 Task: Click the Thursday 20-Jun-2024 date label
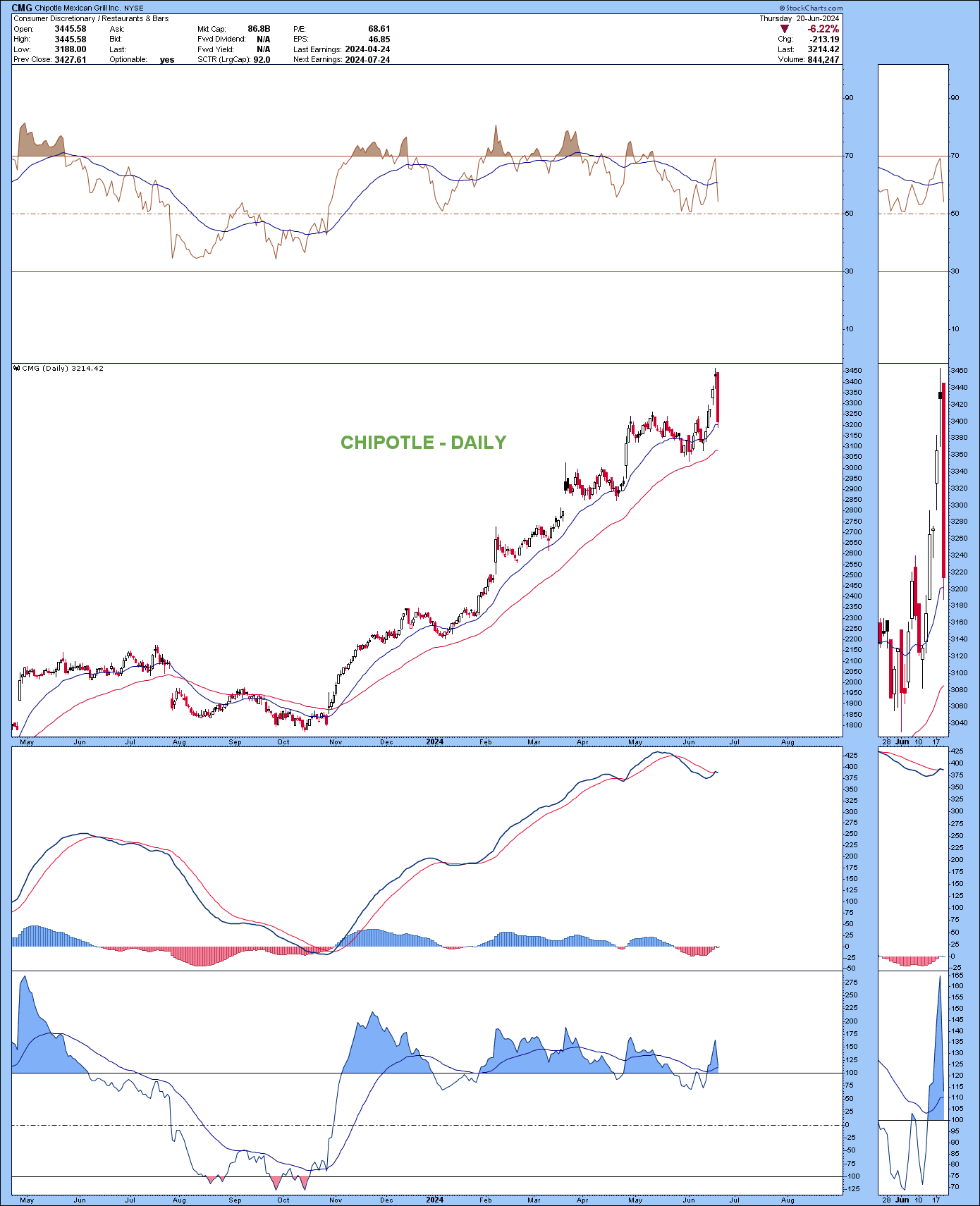click(799, 18)
